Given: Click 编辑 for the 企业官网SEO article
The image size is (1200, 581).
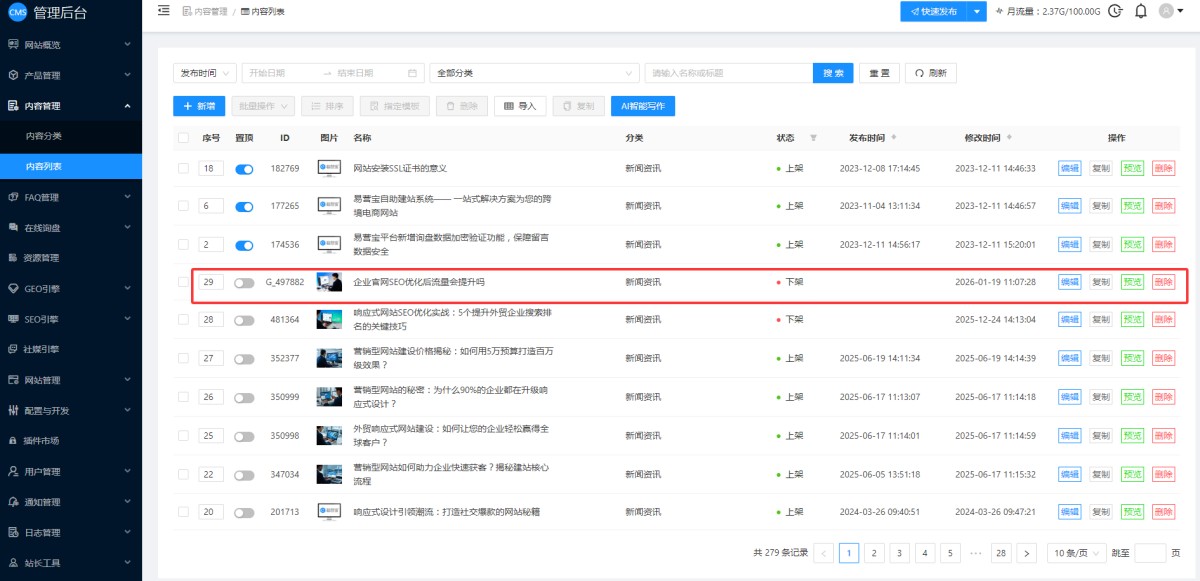Looking at the screenshot, I should tap(1069, 283).
